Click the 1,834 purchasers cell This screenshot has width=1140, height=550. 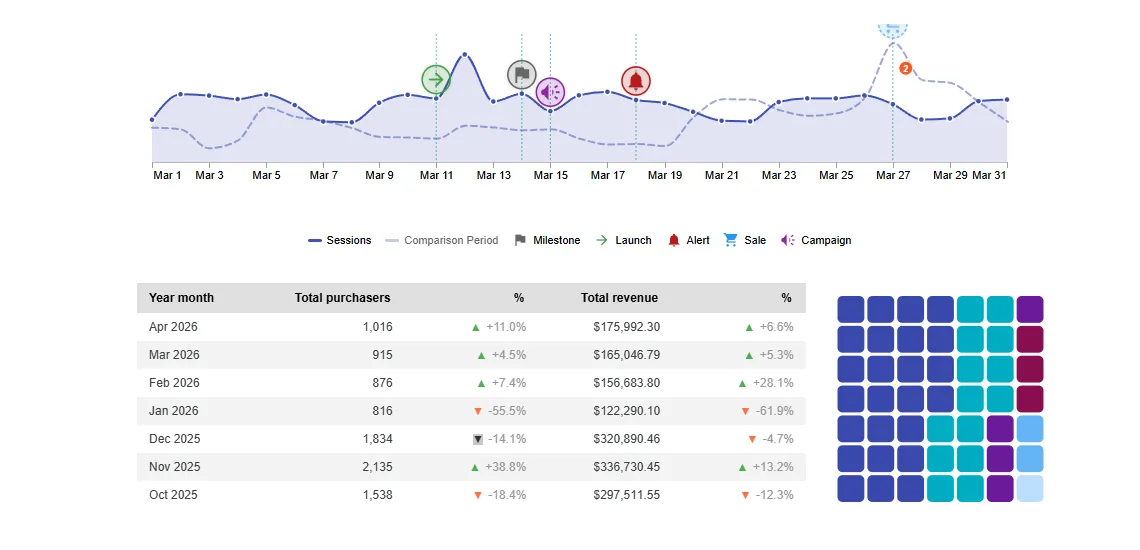pyautogui.click(x=377, y=439)
